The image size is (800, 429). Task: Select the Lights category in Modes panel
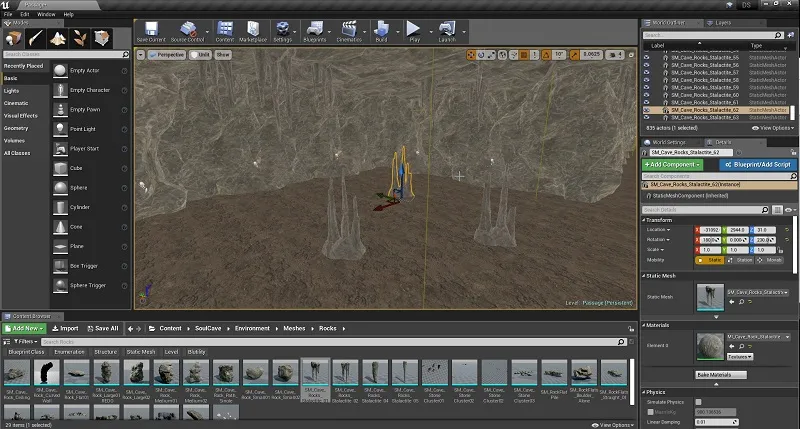pos(11,91)
